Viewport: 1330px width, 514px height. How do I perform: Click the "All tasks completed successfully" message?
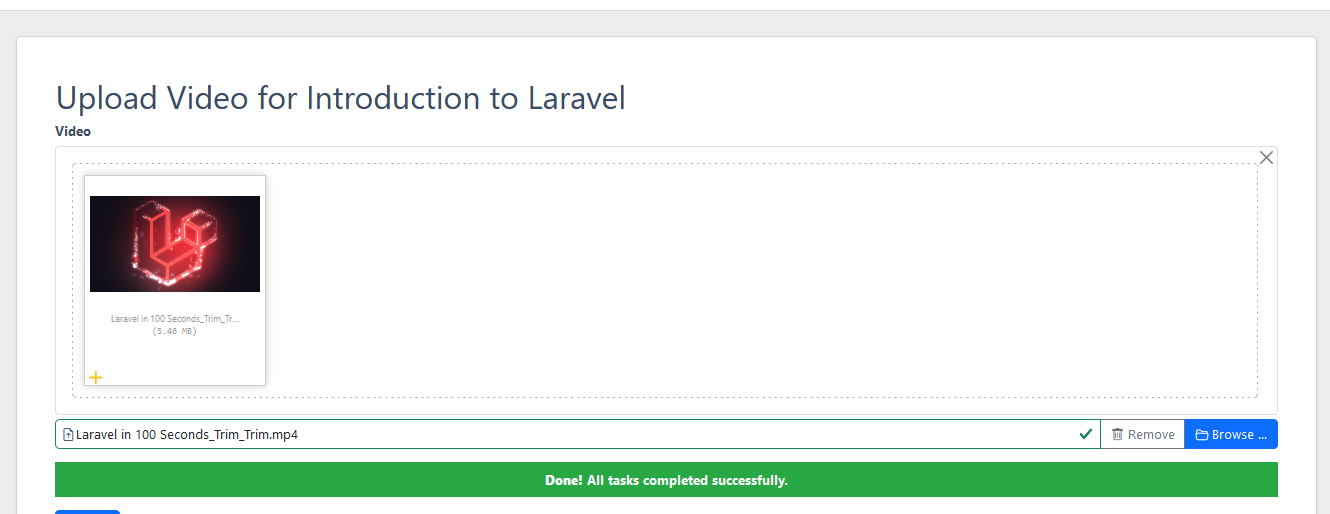point(687,481)
